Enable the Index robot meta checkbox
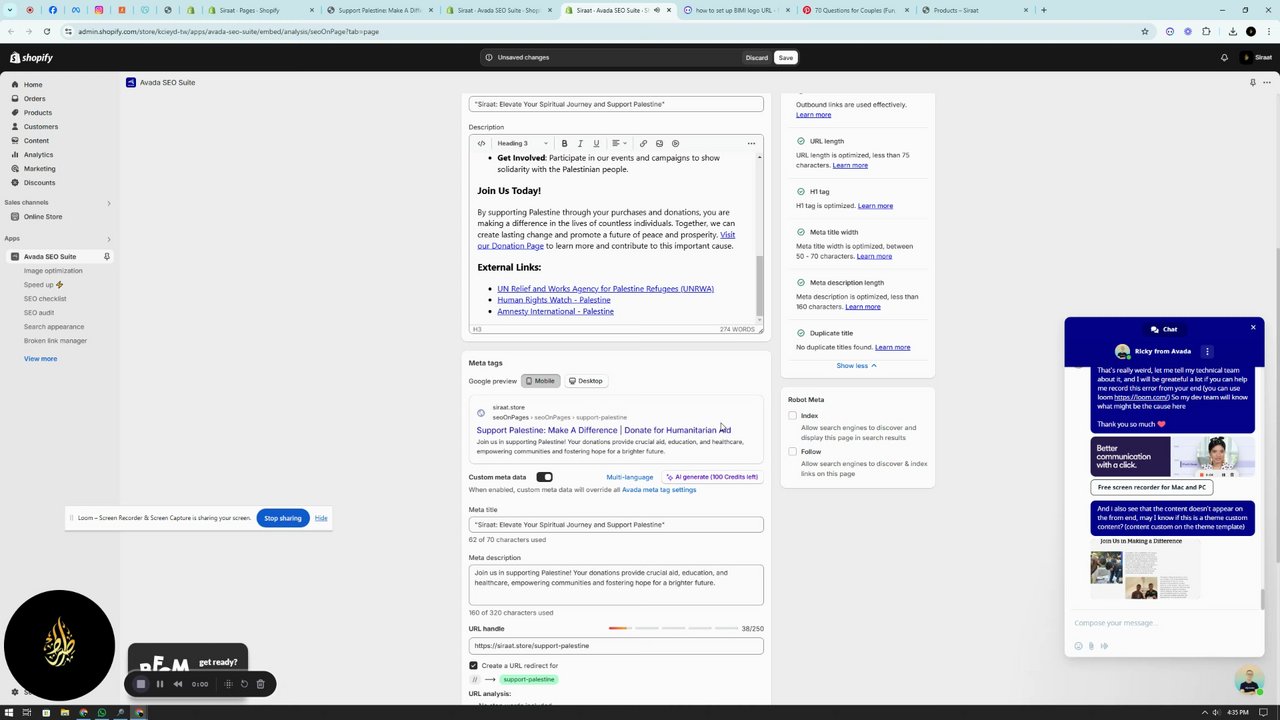Screen dimensions: 1280x720 [x=793, y=416]
